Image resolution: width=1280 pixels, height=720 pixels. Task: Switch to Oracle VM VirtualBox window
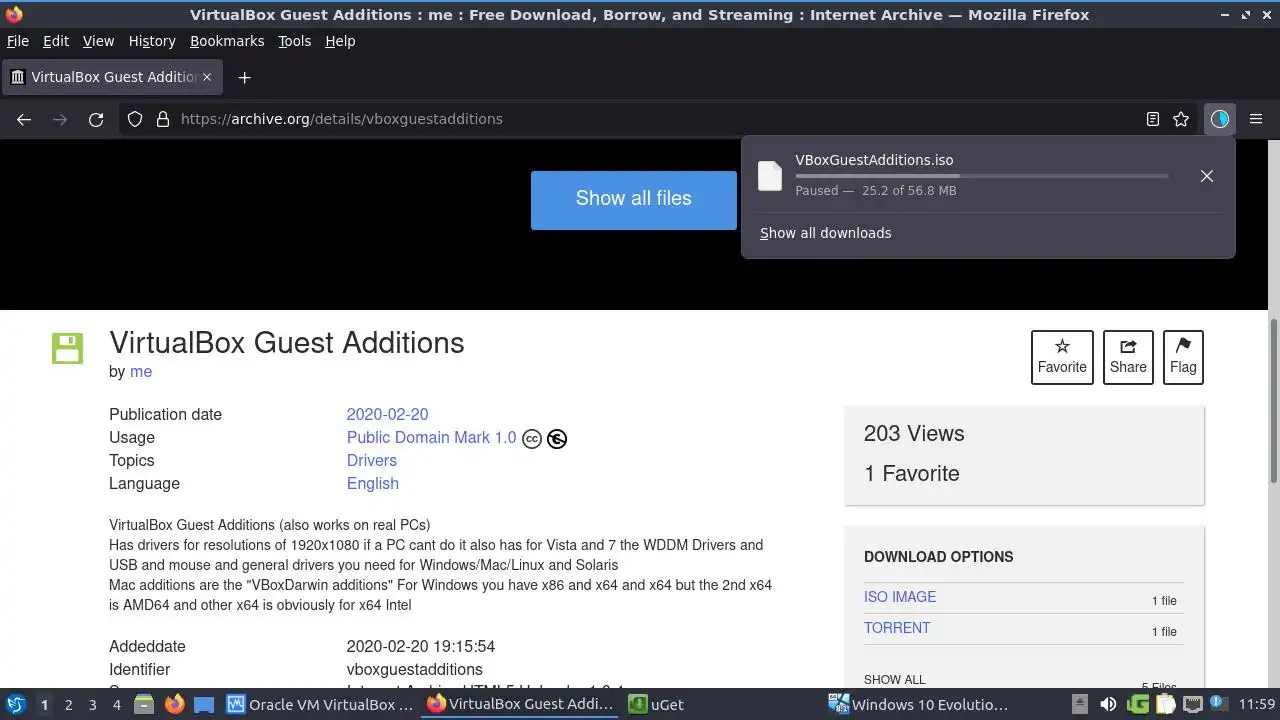(x=321, y=705)
